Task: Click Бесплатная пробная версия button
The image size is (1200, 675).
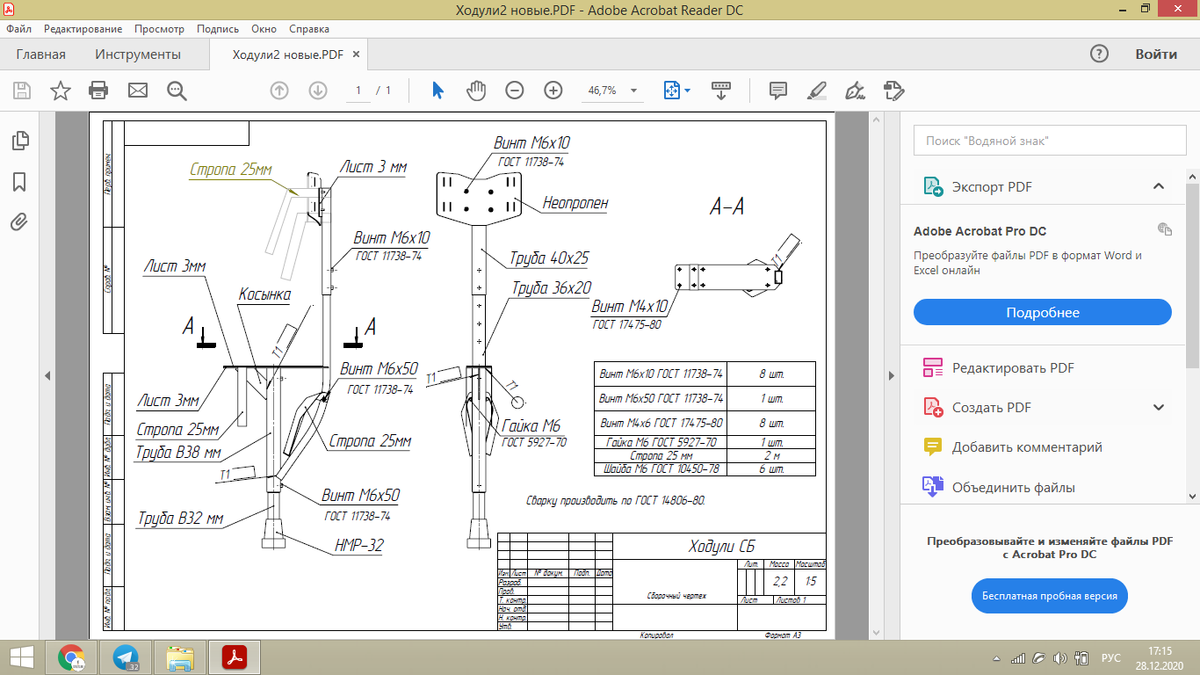Action: click(1049, 596)
